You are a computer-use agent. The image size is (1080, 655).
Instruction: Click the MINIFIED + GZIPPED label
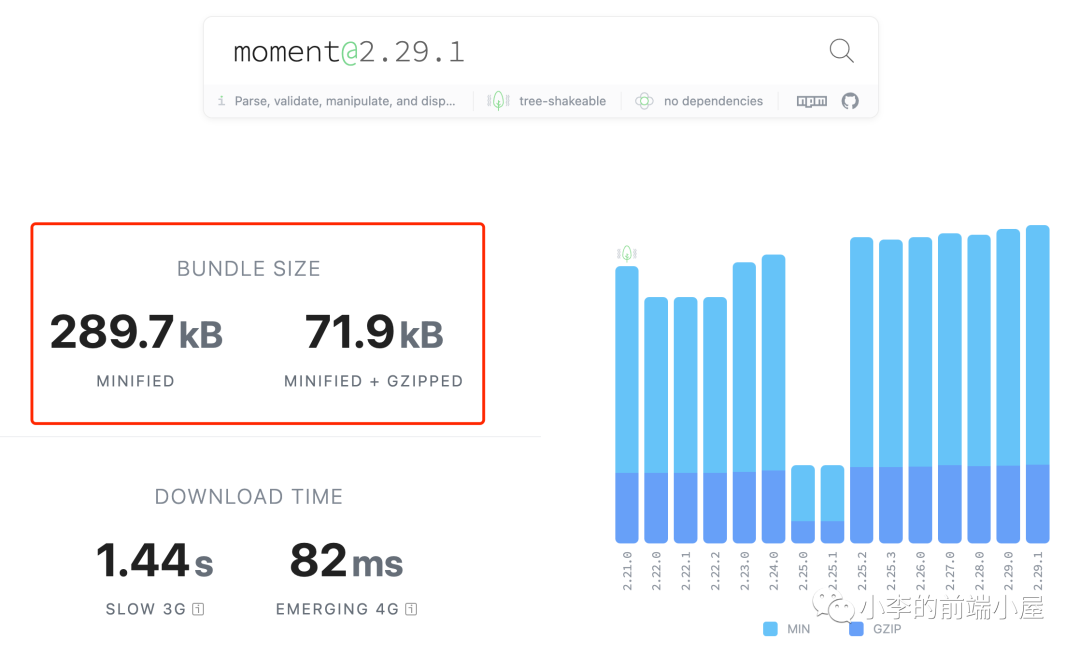pos(373,381)
